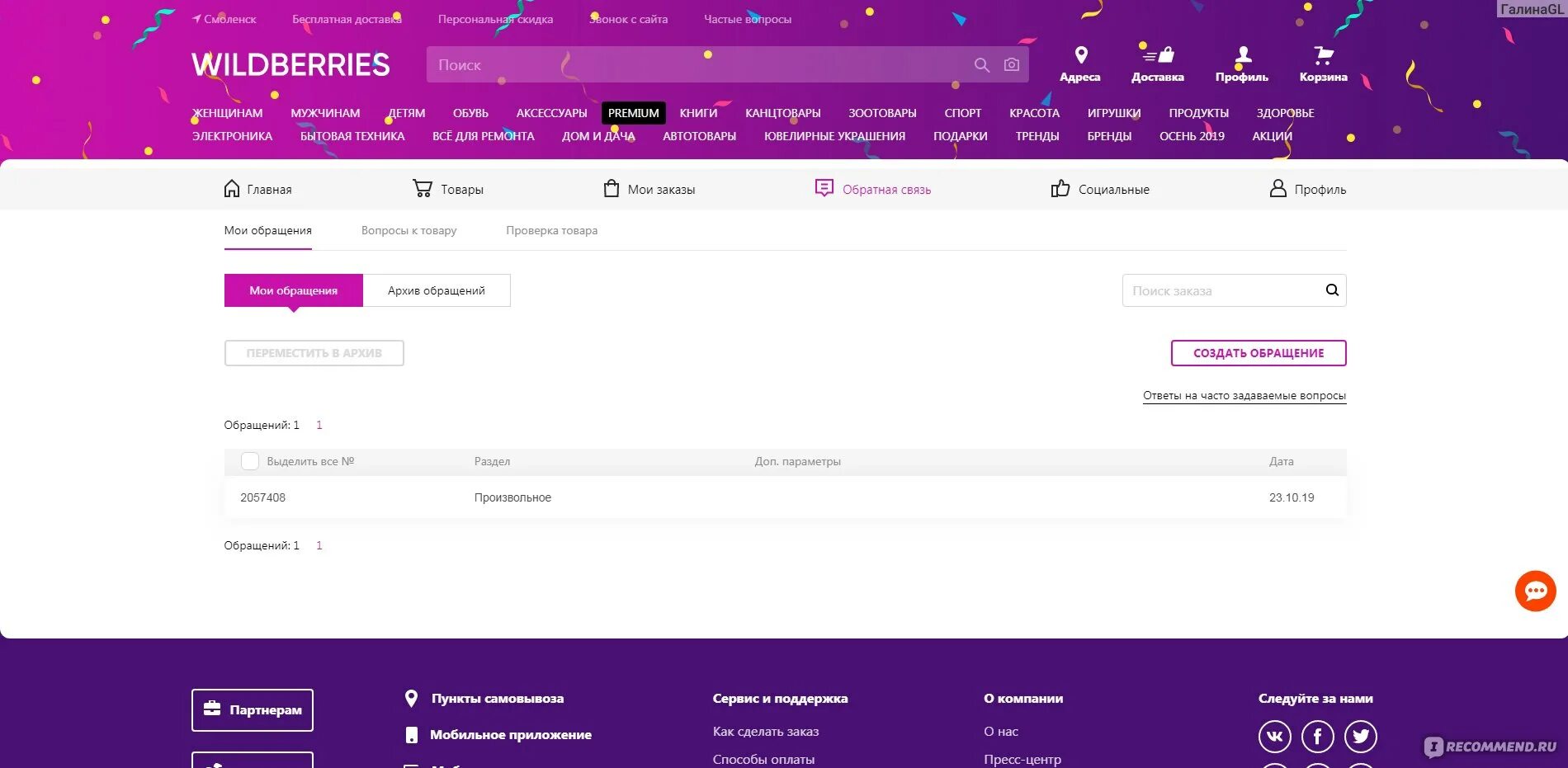The image size is (1568, 768).
Task: Open photo search camera icon
Action: point(1012,65)
